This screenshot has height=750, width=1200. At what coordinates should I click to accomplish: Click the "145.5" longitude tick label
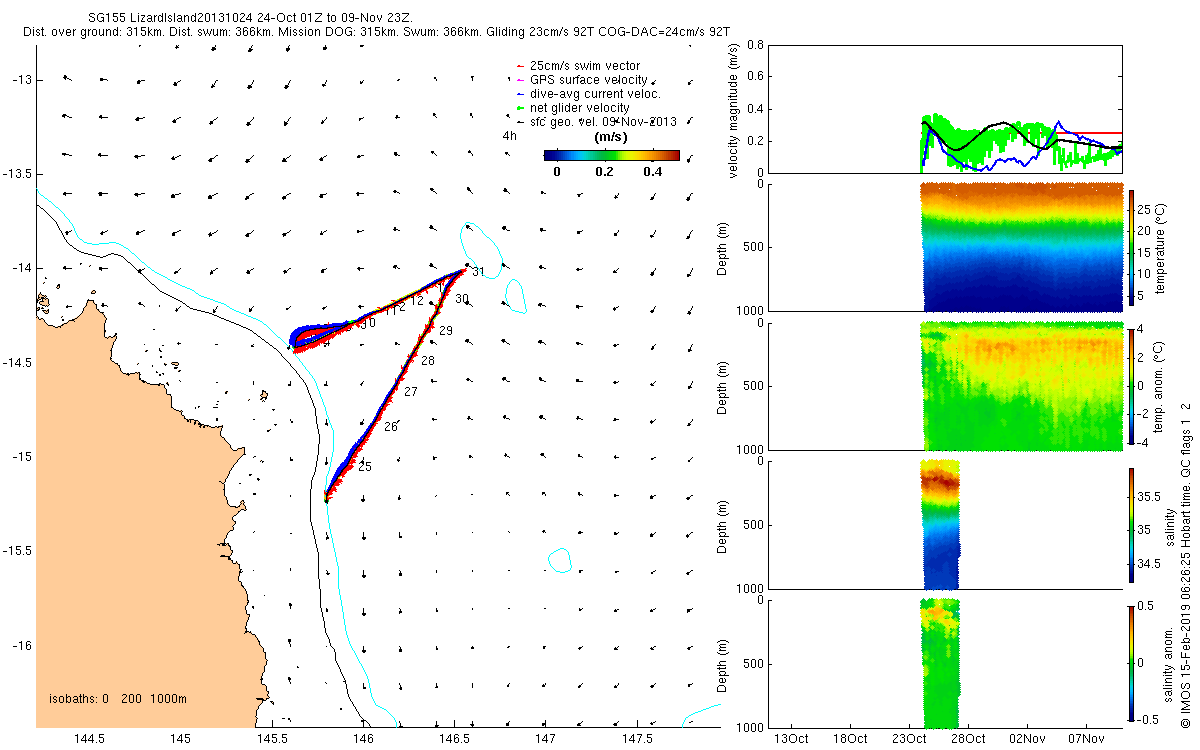272,739
